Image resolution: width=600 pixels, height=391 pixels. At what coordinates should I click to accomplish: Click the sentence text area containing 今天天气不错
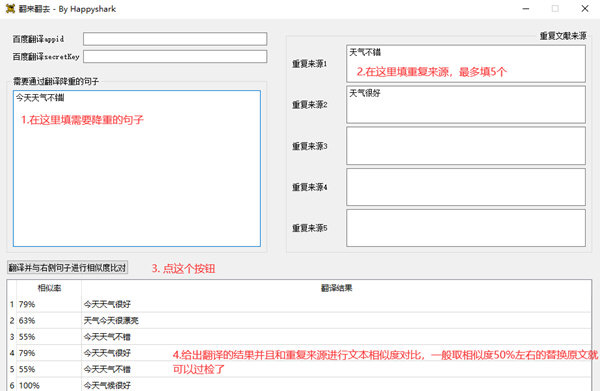tap(137, 168)
